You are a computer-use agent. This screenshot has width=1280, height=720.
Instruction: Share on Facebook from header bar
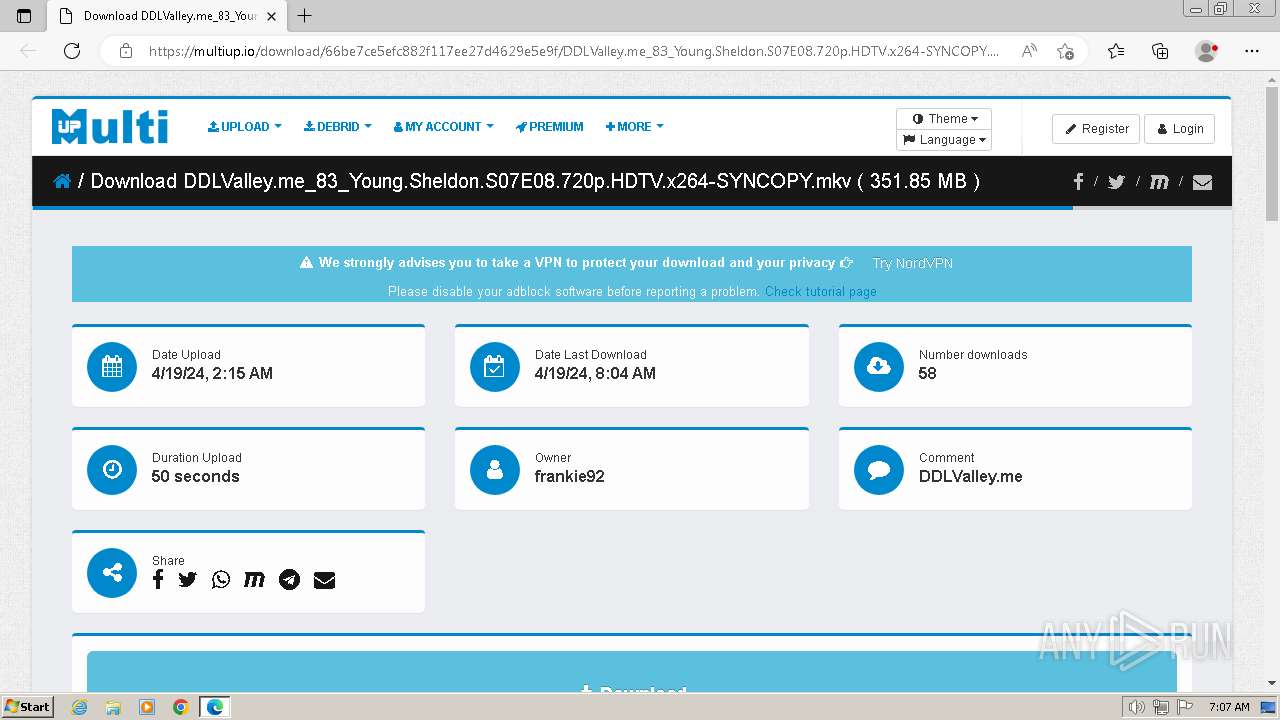pyautogui.click(x=1078, y=181)
